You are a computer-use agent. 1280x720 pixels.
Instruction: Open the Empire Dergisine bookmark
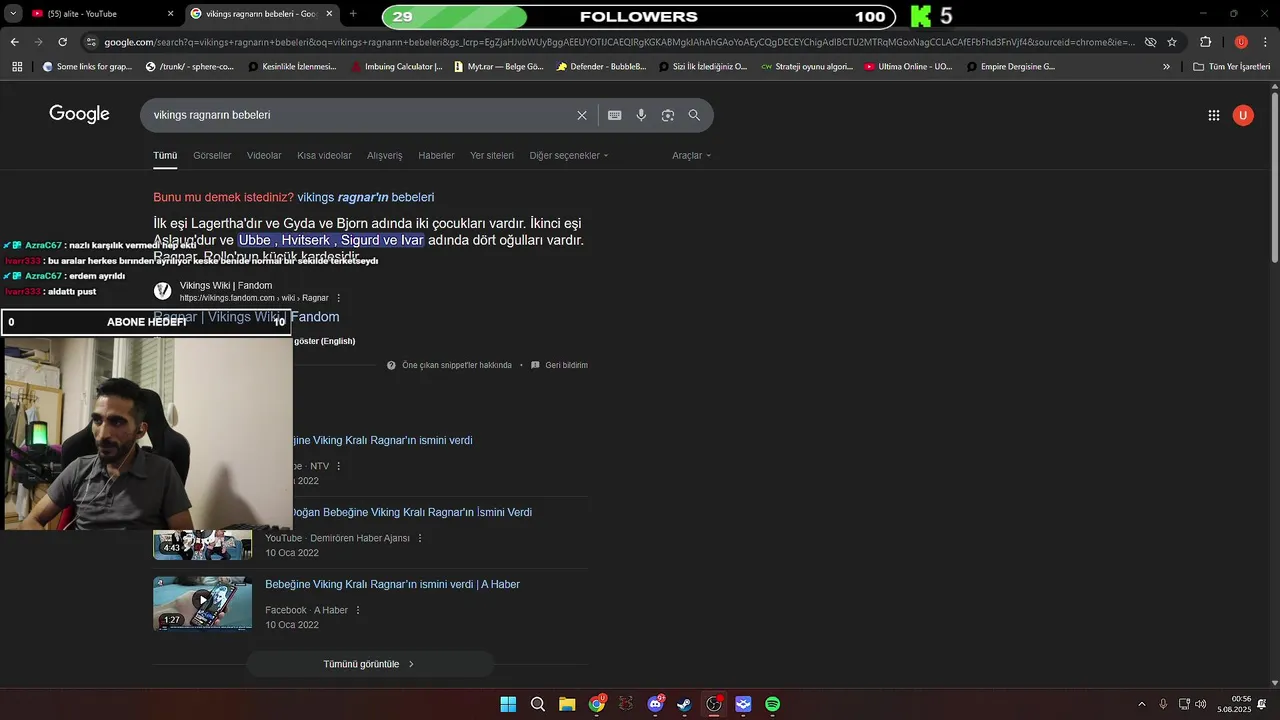point(1009,67)
